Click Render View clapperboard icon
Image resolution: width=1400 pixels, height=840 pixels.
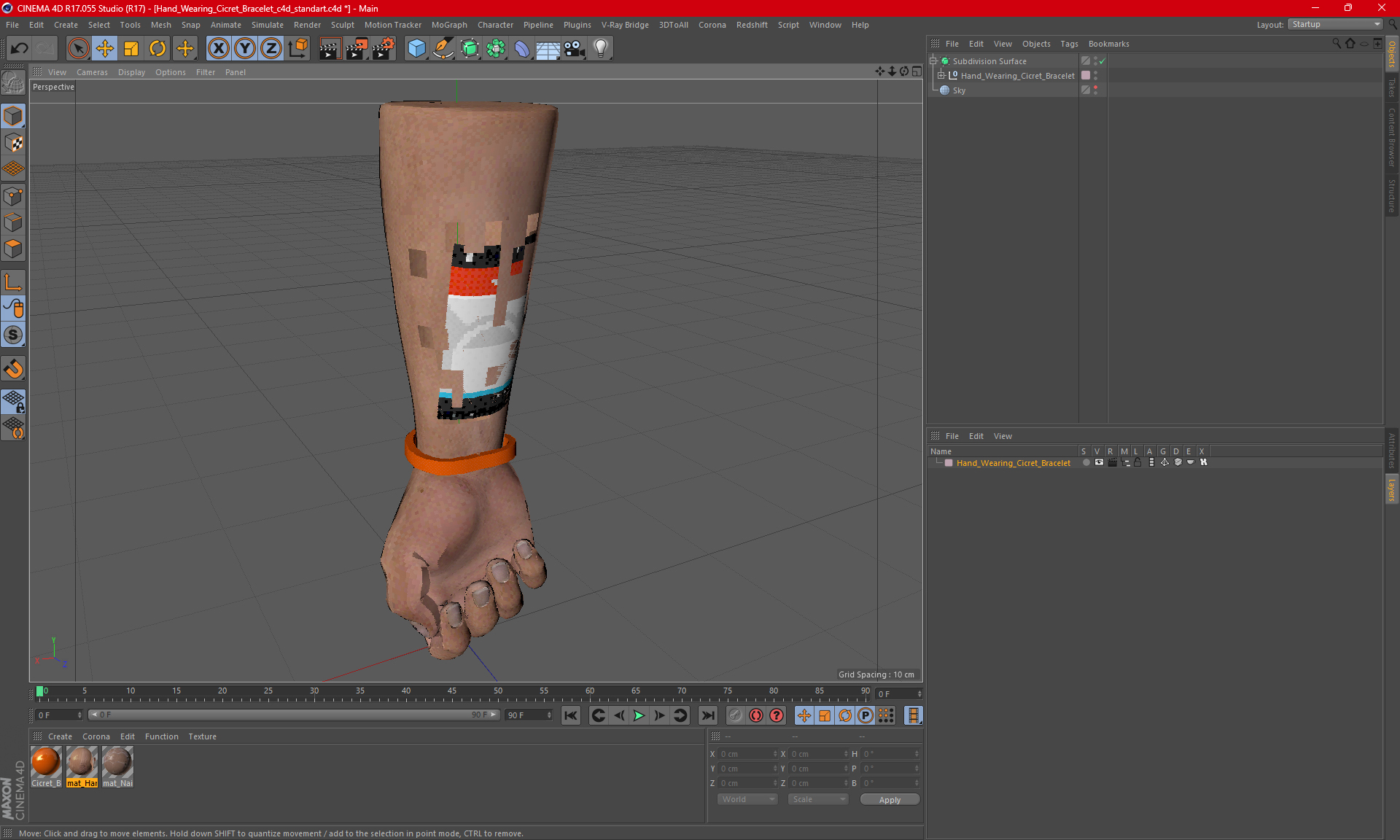click(x=330, y=49)
